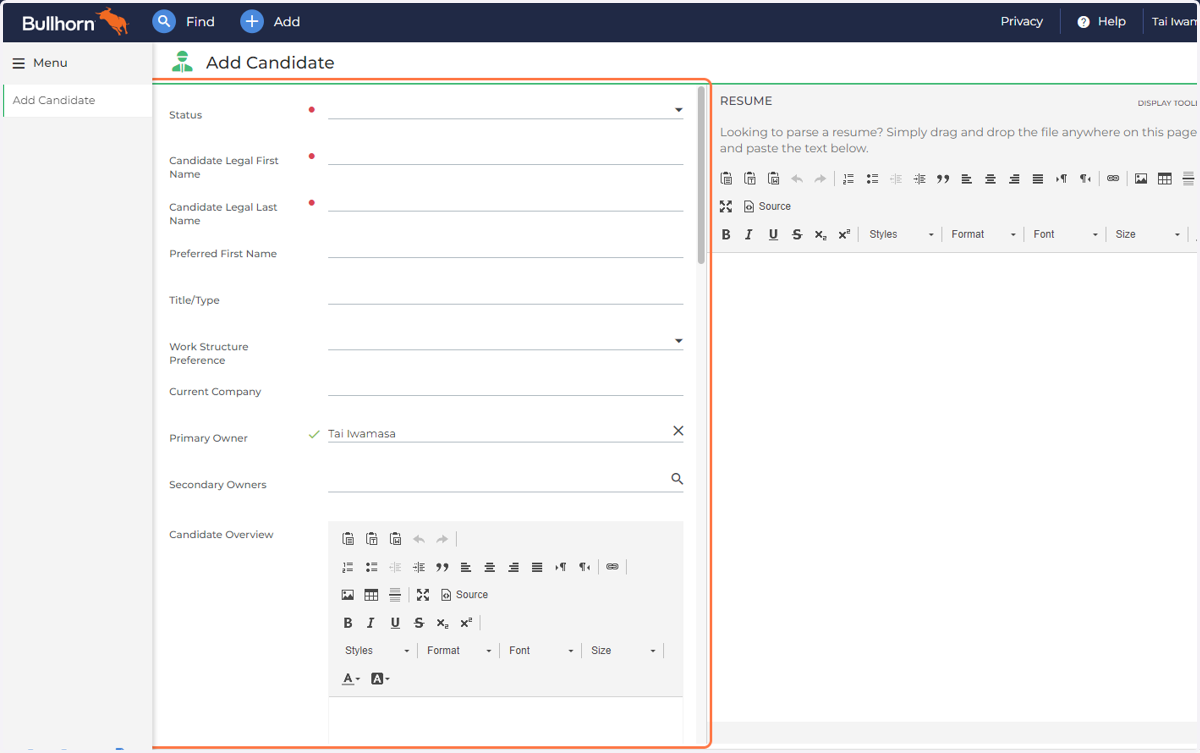Toggle subscript in Candidate Overview editor
Image resolution: width=1200 pixels, height=753 pixels.
pyautogui.click(x=442, y=623)
